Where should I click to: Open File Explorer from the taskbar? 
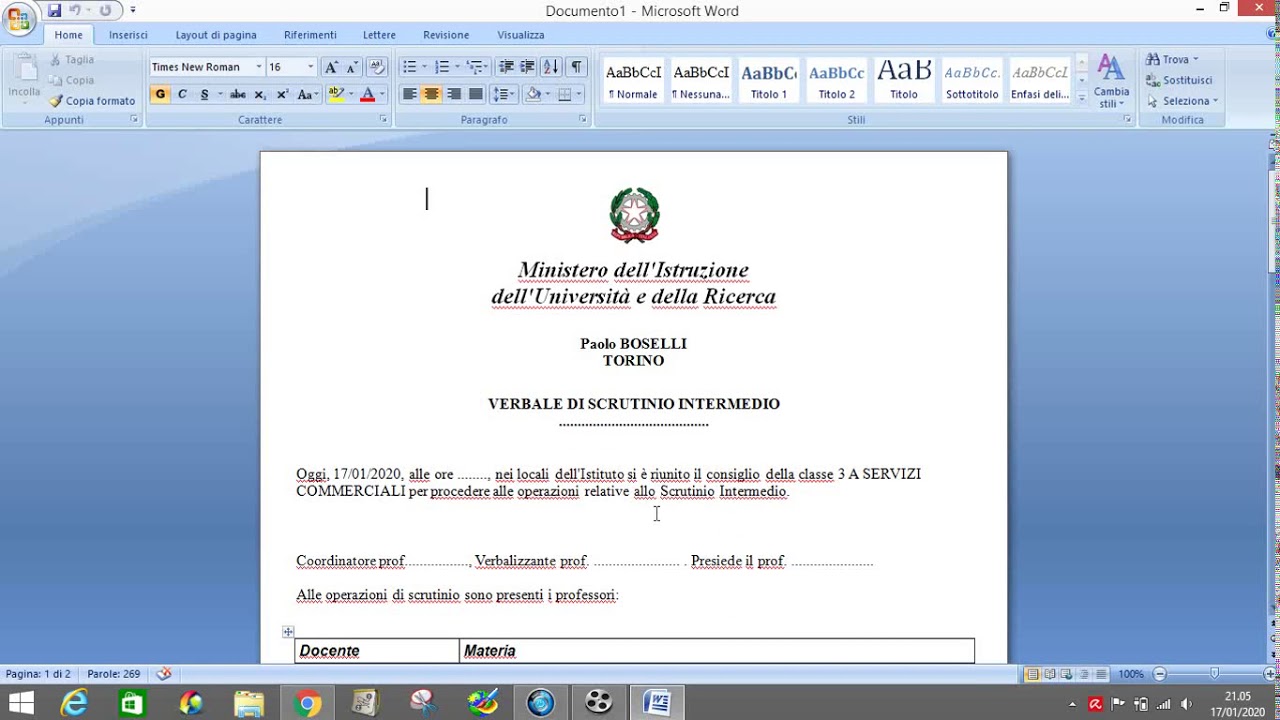tap(249, 703)
